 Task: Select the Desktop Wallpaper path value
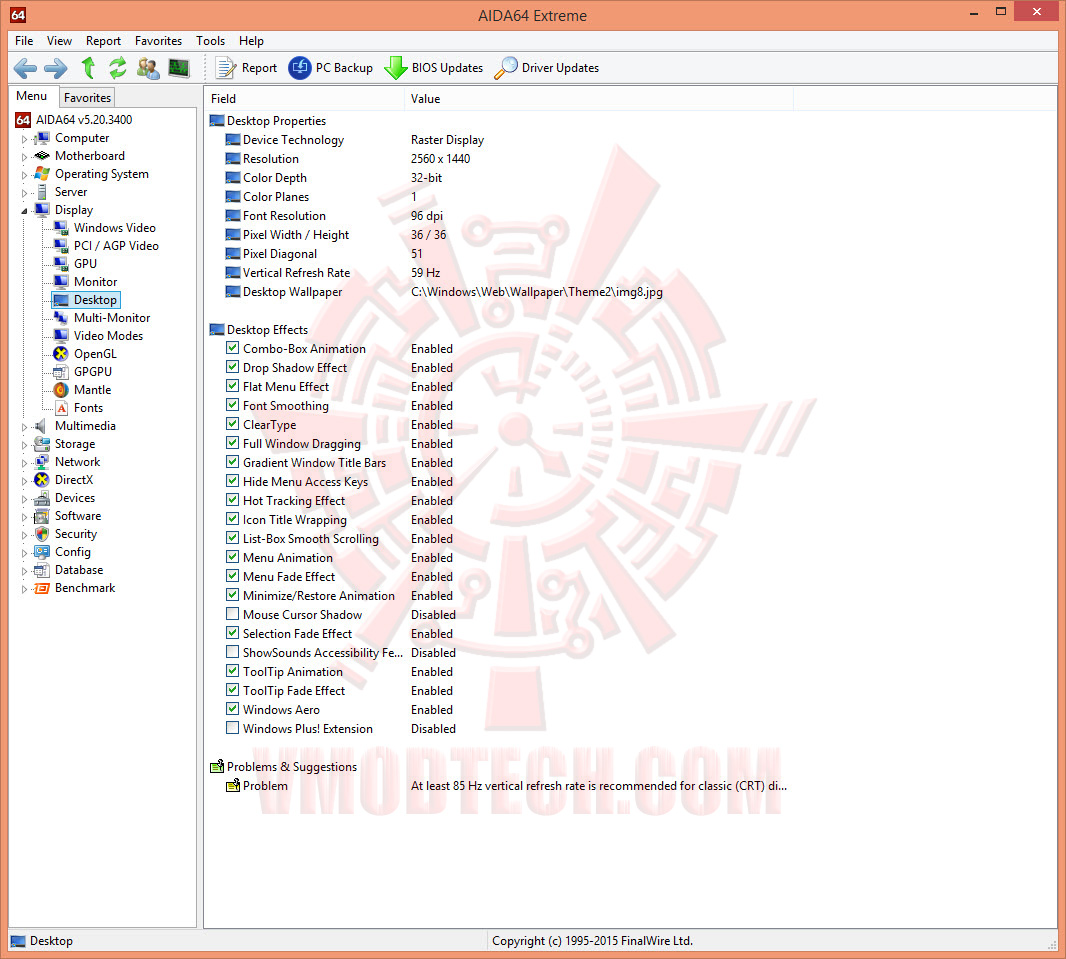point(536,292)
